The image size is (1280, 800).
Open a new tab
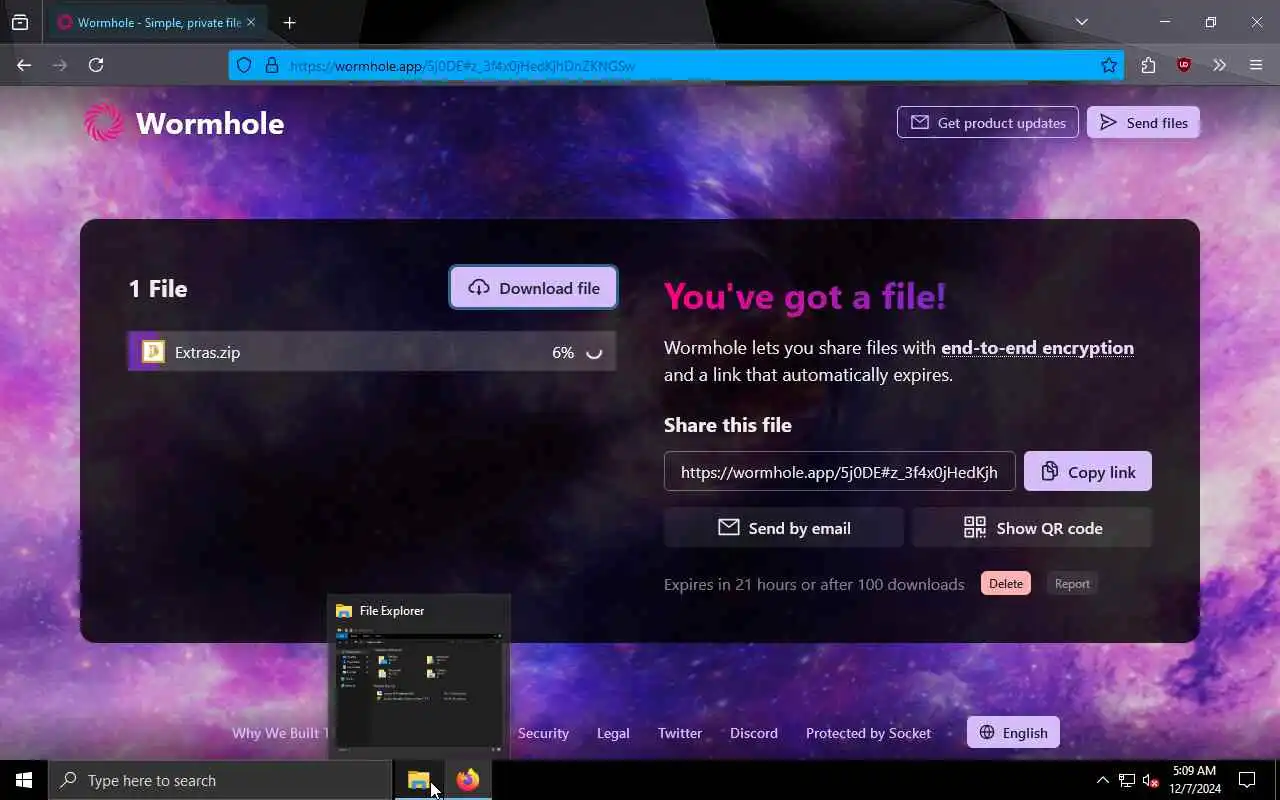pos(289,22)
